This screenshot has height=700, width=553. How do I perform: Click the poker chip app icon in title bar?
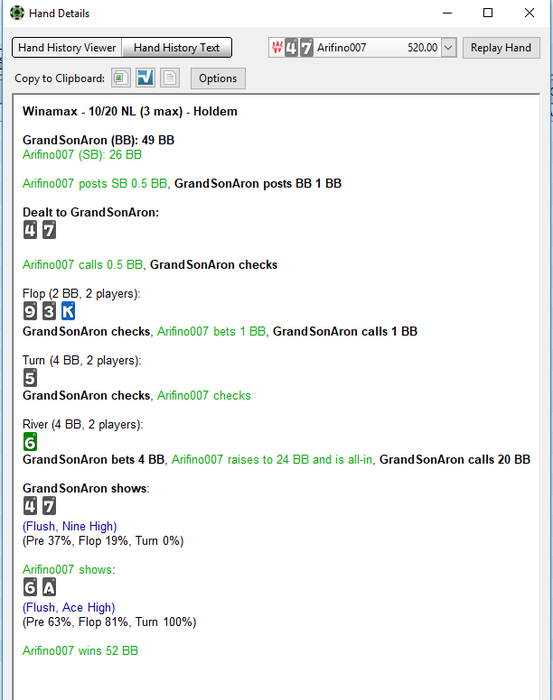17,13
